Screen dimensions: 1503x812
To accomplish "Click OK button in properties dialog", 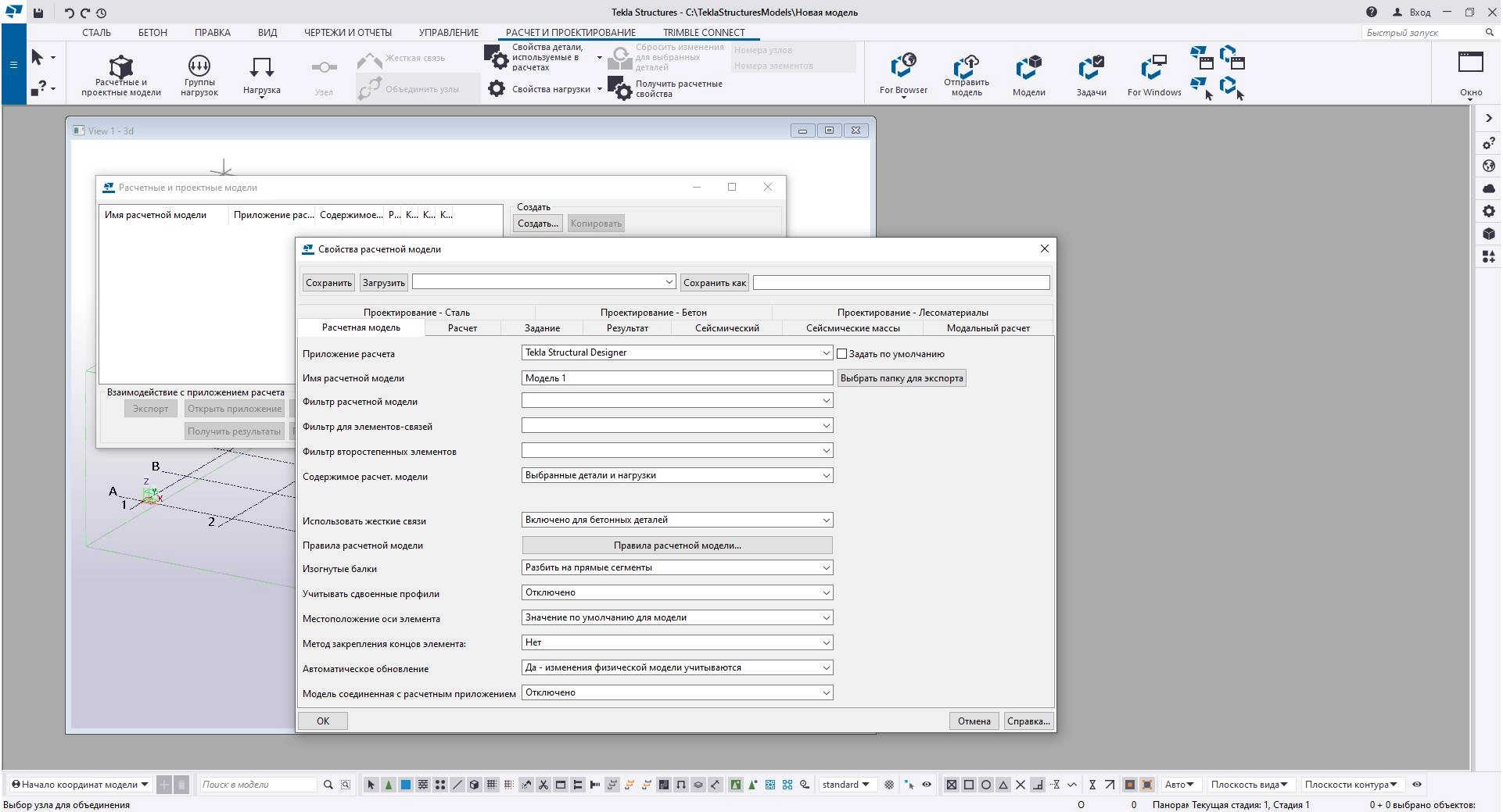I will point(323,721).
